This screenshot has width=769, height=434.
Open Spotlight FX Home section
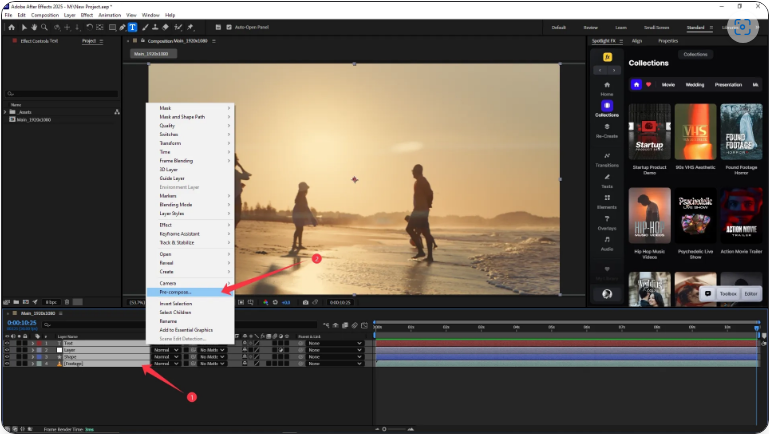click(x=607, y=88)
